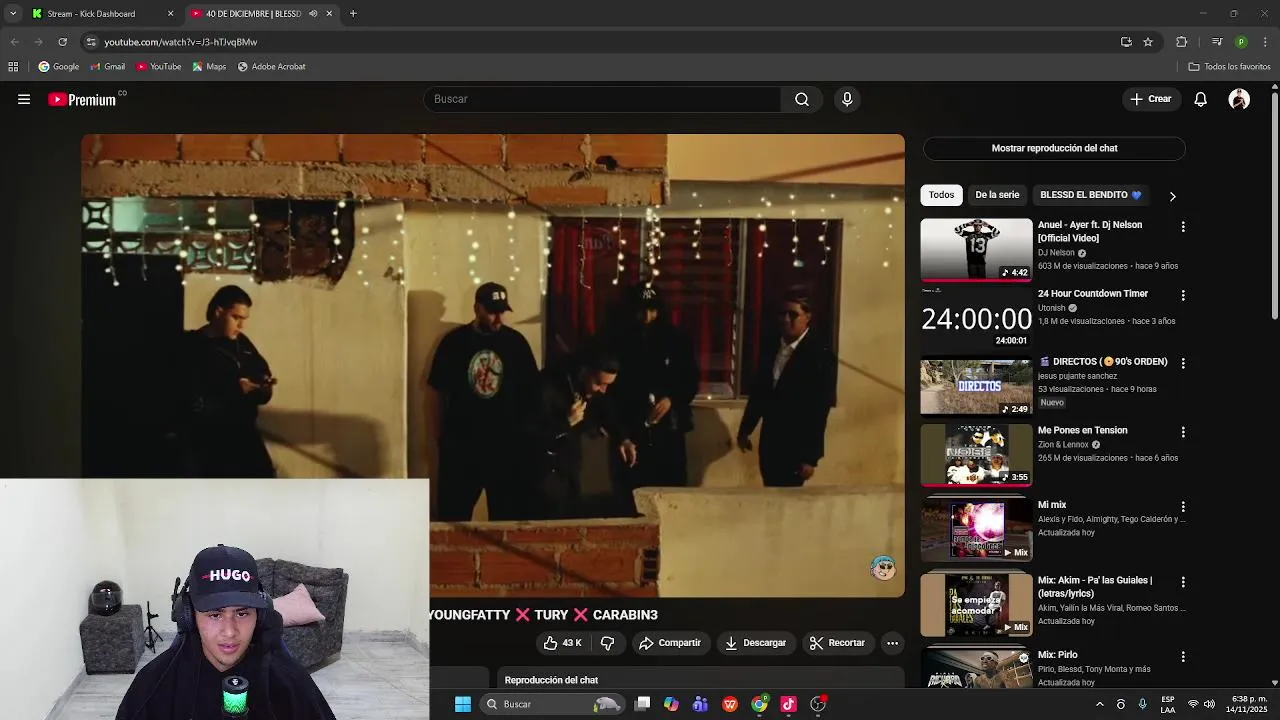Open the Adobe Acrobat bookmark
1280x720 pixels.
tap(272, 67)
